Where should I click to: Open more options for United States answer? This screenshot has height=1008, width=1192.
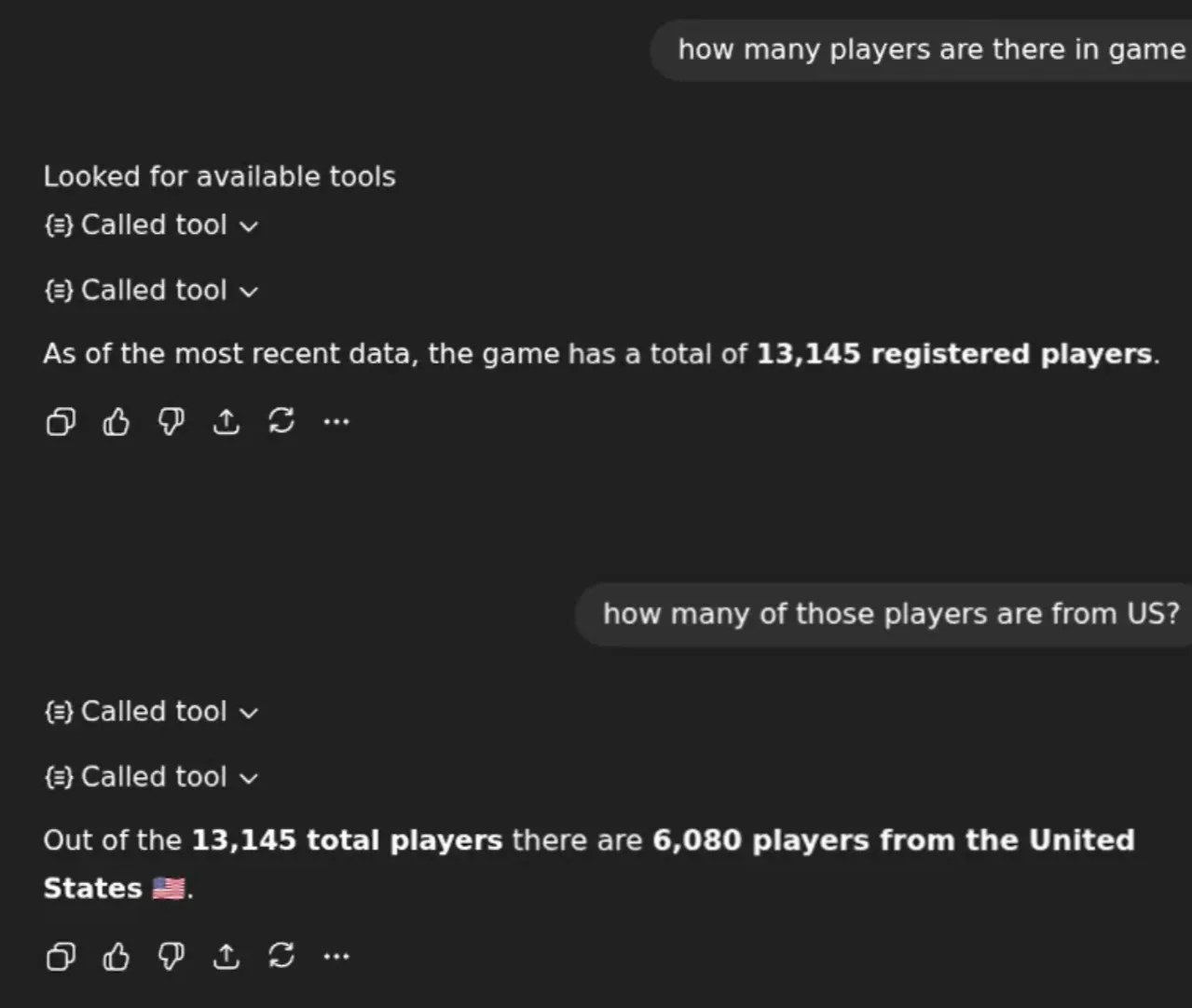click(336, 956)
